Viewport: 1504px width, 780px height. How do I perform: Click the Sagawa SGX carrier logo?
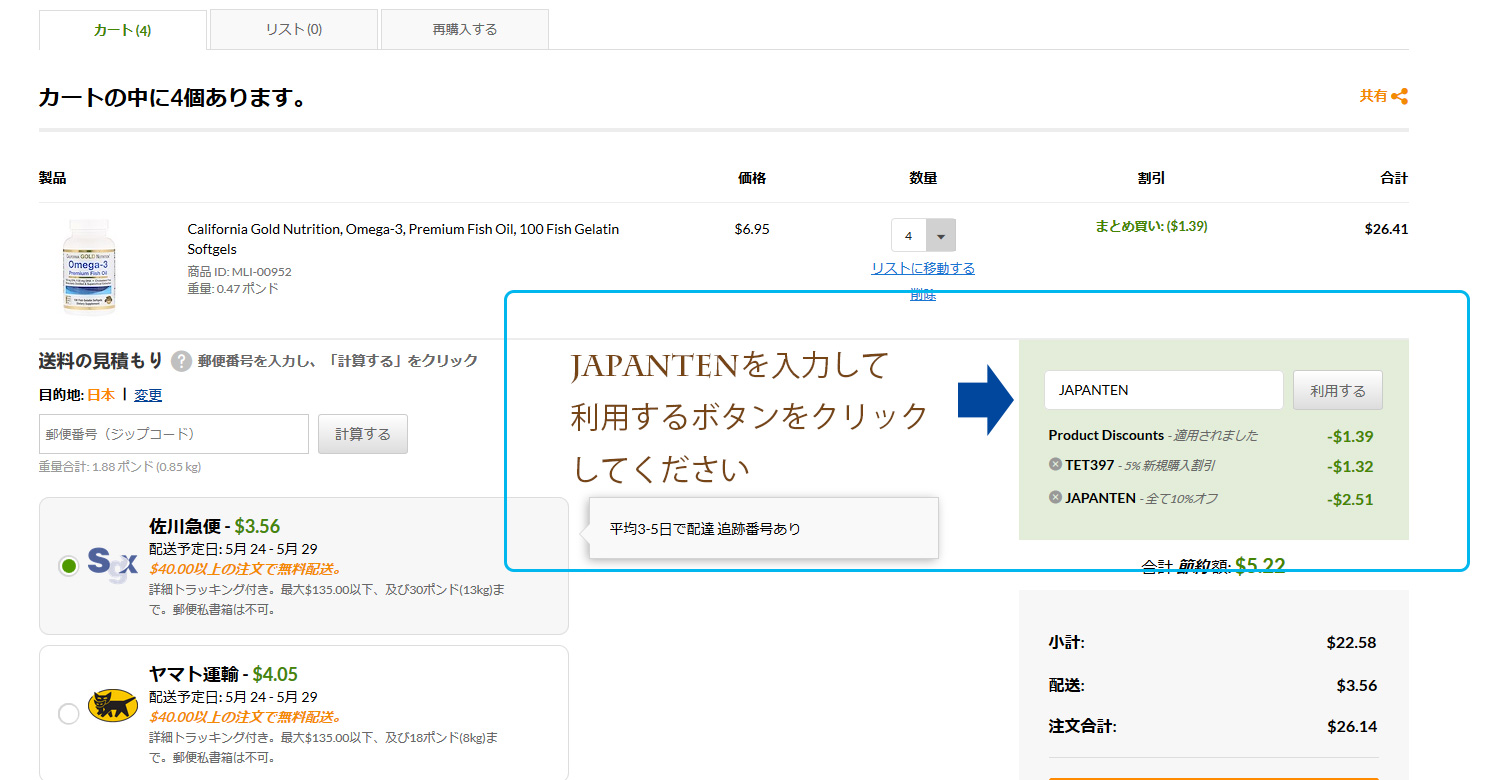(112, 563)
